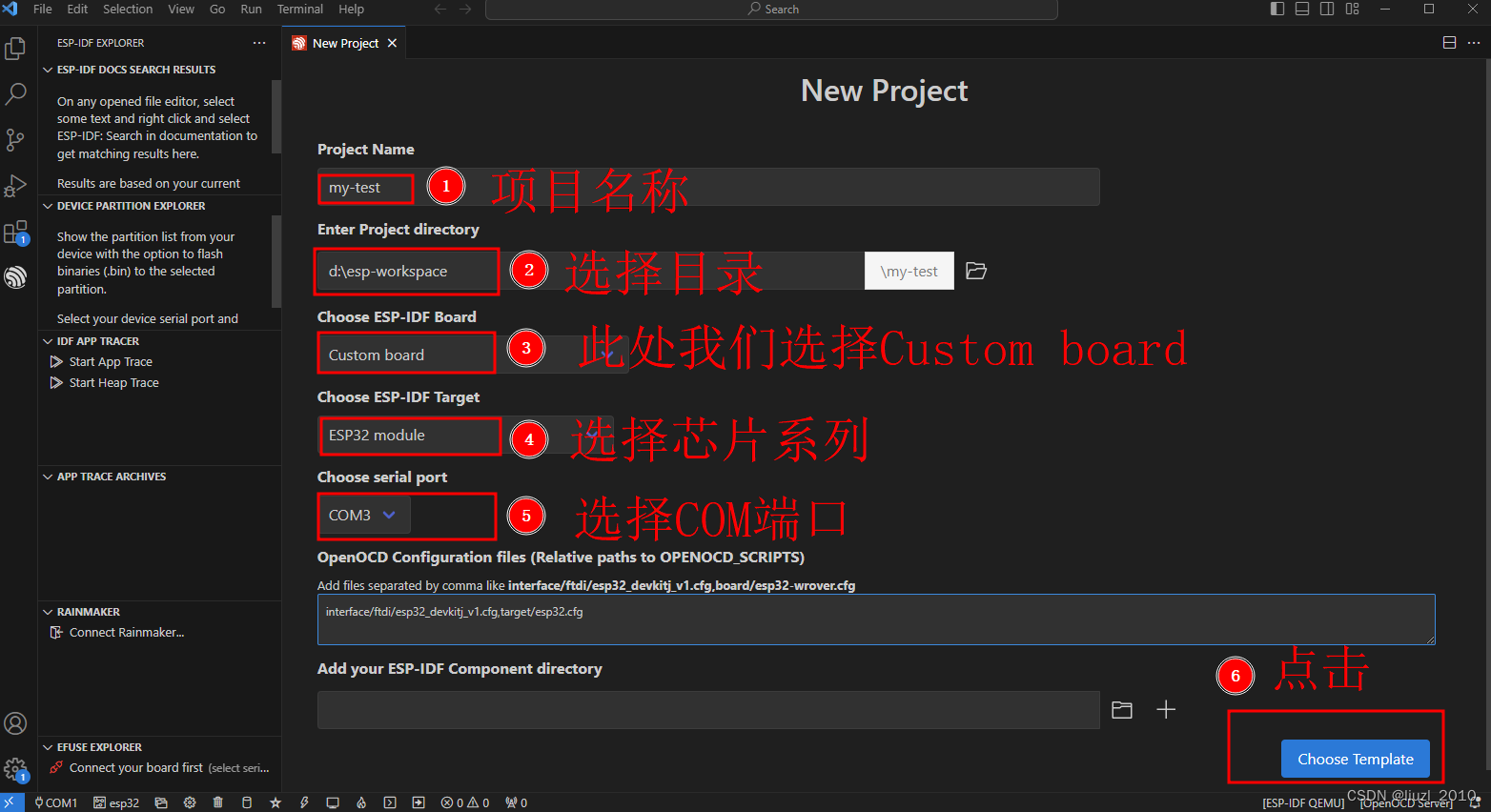Add another component directory with plus icon
Image resolution: width=1491 pixels, height=812 pixels.
[x=1166, y=710]
